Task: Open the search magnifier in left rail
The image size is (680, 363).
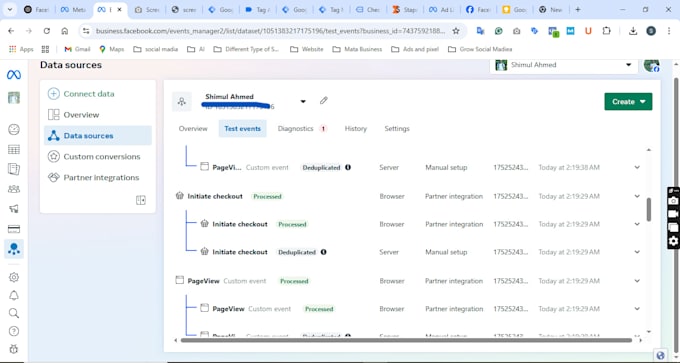Action: pos(14,313)
